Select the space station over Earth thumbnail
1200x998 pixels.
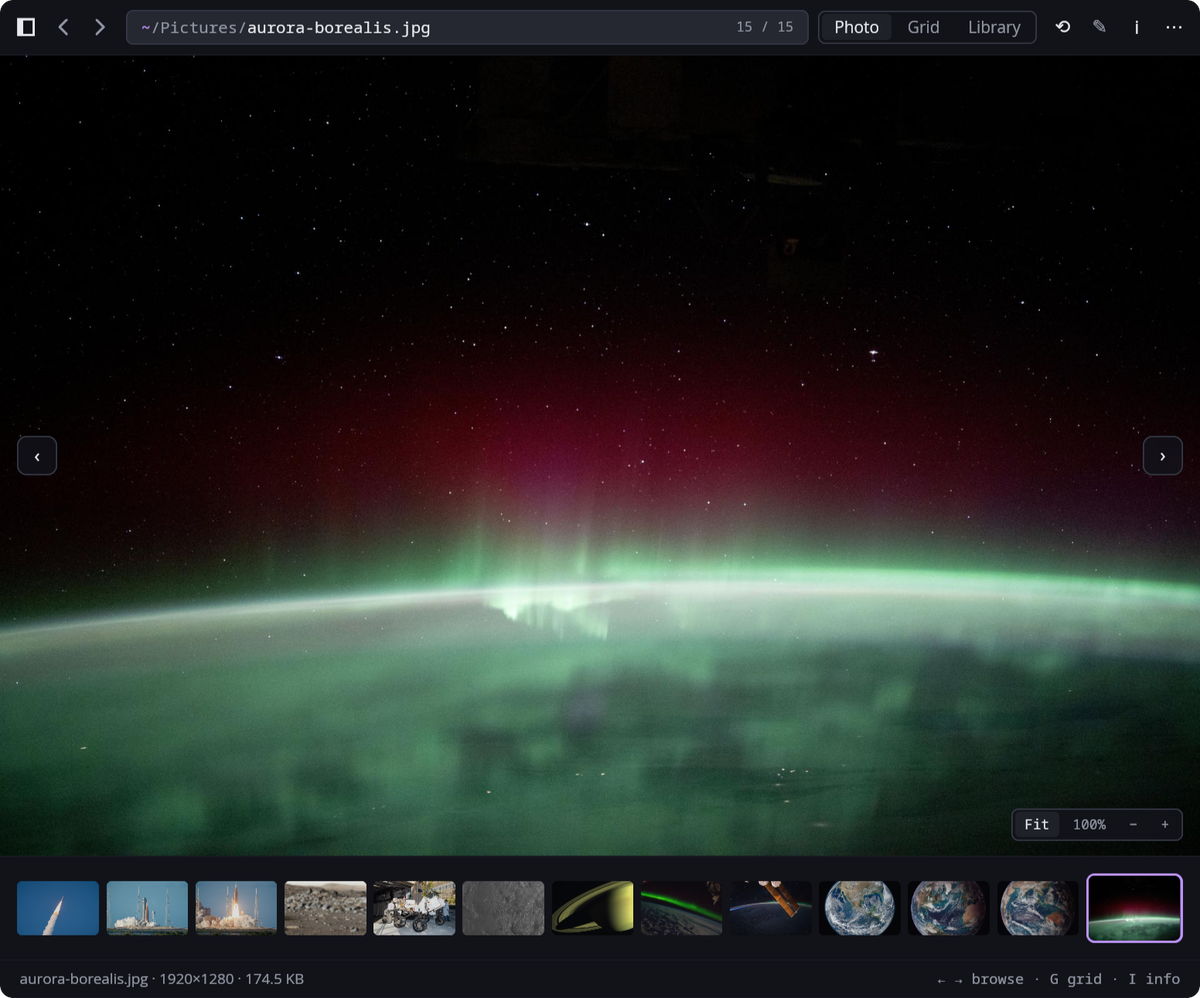coord(770,908)
